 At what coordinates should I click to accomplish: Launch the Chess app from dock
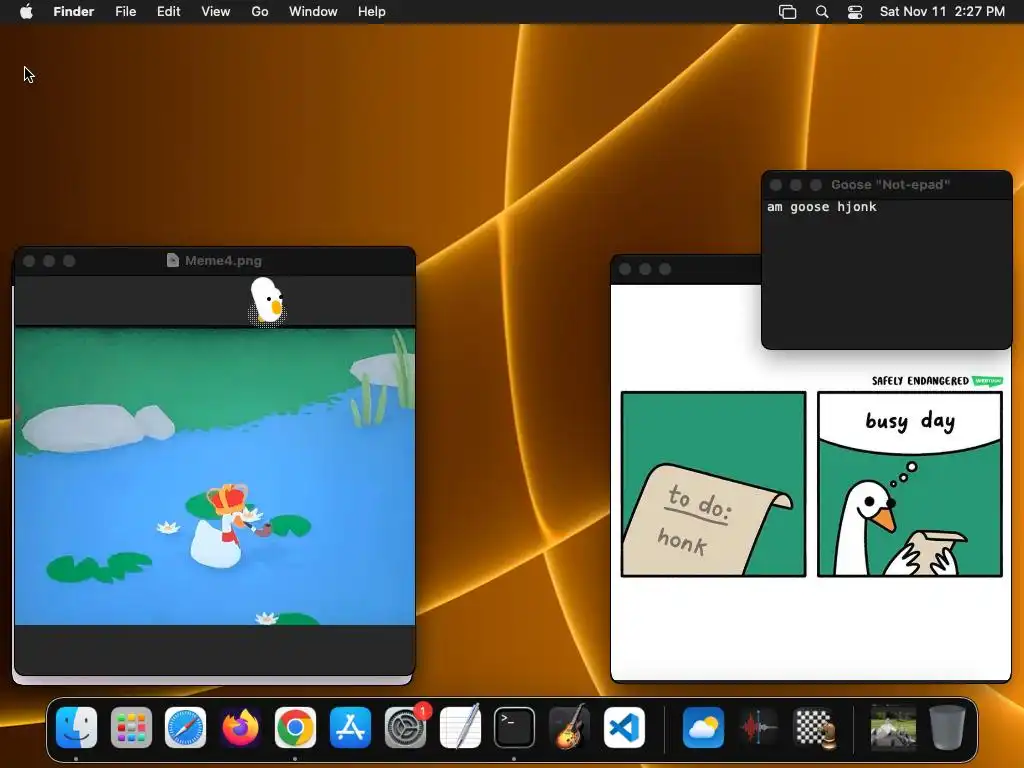pyautogui.click(x=814, y=727)
